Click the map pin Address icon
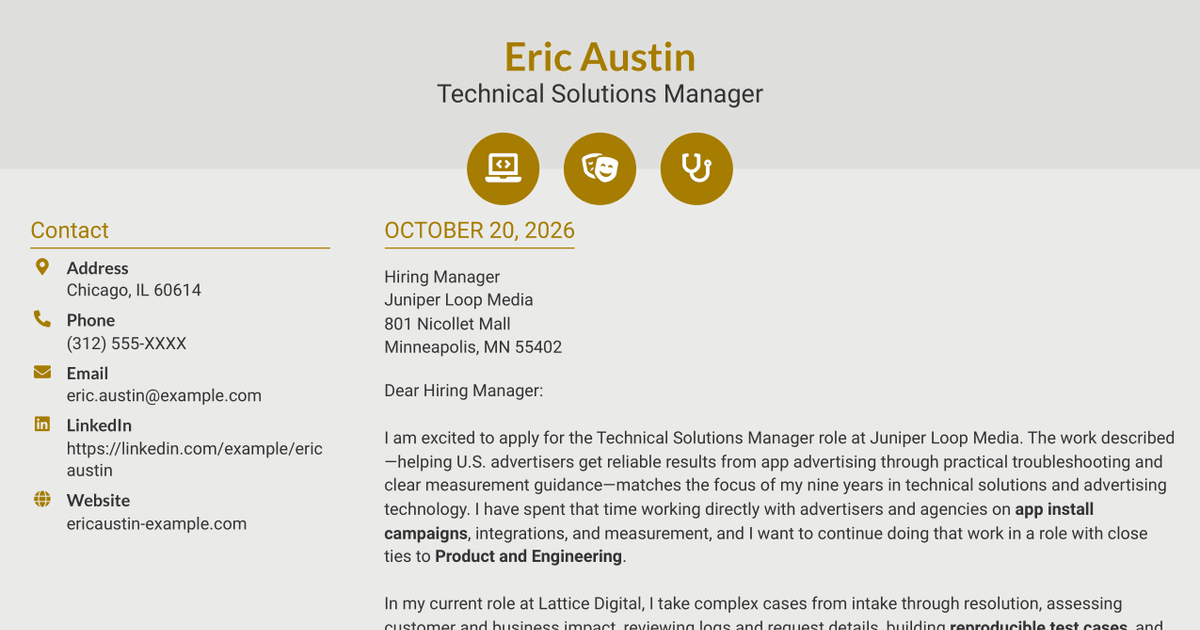 tap(42, 267)
